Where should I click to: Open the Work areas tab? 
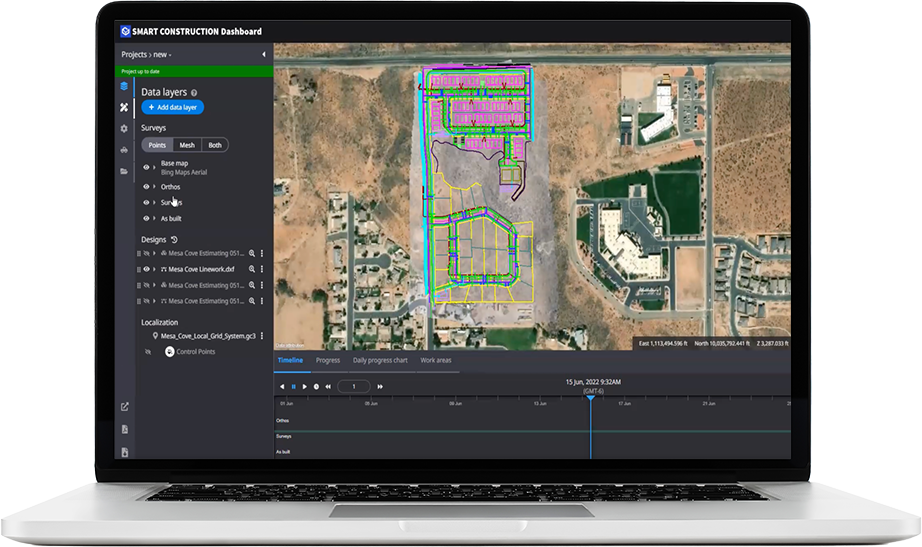coord(436,361)
